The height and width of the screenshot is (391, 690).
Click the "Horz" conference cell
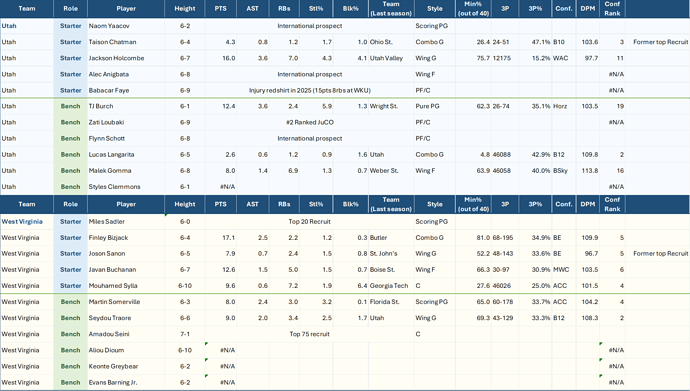[564, 106]
